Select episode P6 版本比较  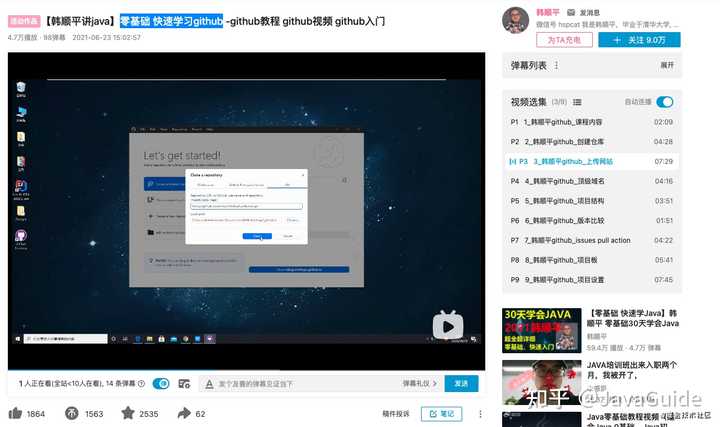[x=591, y=221]
